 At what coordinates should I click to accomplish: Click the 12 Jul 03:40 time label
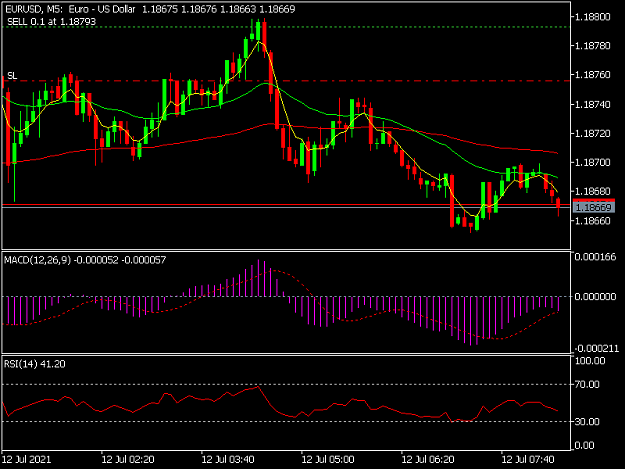tap(228, 459)
